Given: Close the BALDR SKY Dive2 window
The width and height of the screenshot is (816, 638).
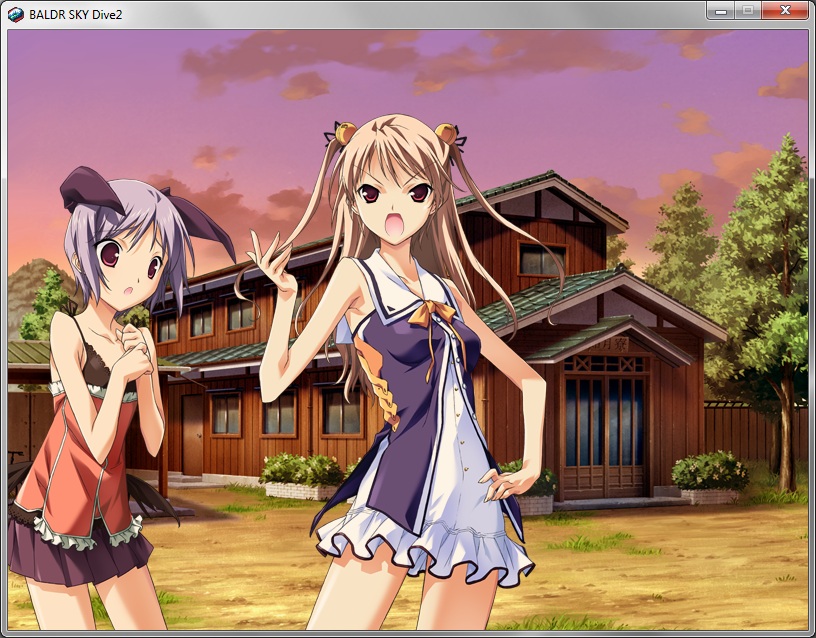Looking at the screenshot, I should 785,10.
